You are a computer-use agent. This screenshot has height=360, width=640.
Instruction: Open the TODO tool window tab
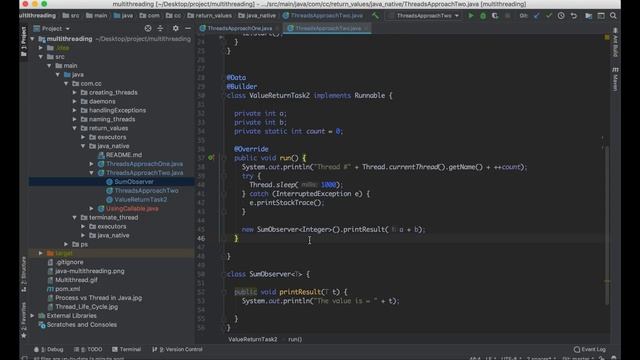pyautogui.click(x=88, y=349)
